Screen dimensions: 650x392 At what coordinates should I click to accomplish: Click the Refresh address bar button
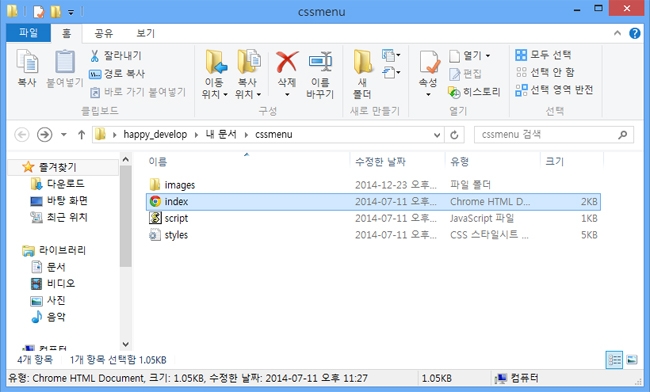click(454, 135)
